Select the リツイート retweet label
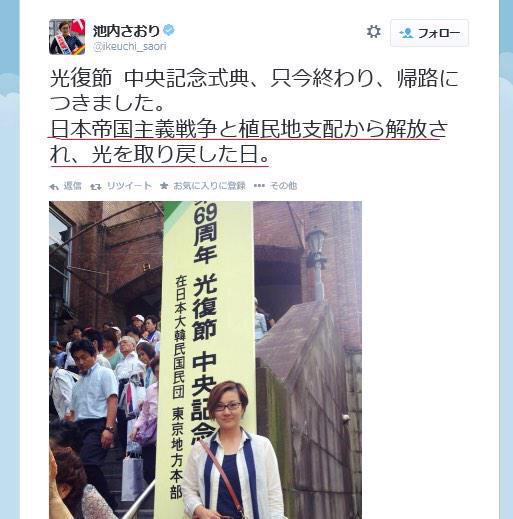The image size is (513, 519). tap(129, 186)
